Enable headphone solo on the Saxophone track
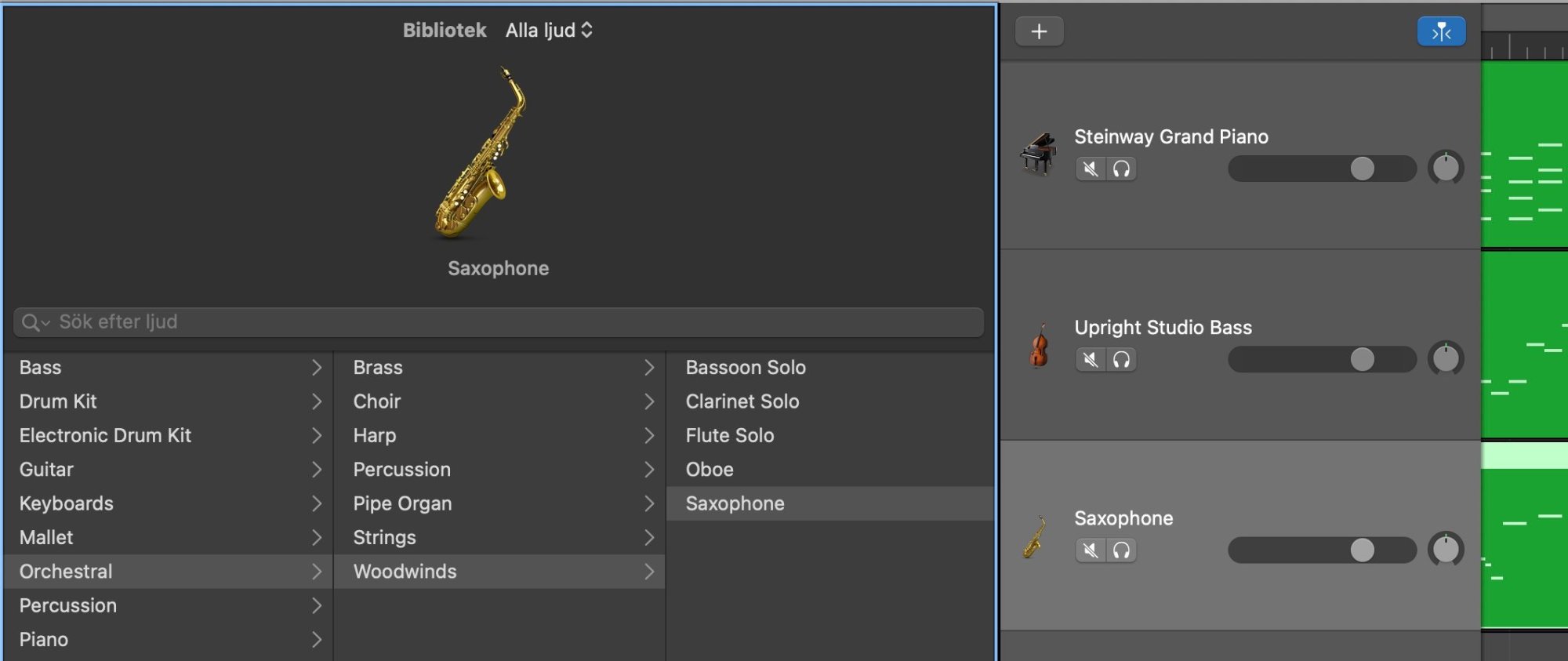Screen dimensions: 1568x661 pyautogui.click(x=1121, y=550)
